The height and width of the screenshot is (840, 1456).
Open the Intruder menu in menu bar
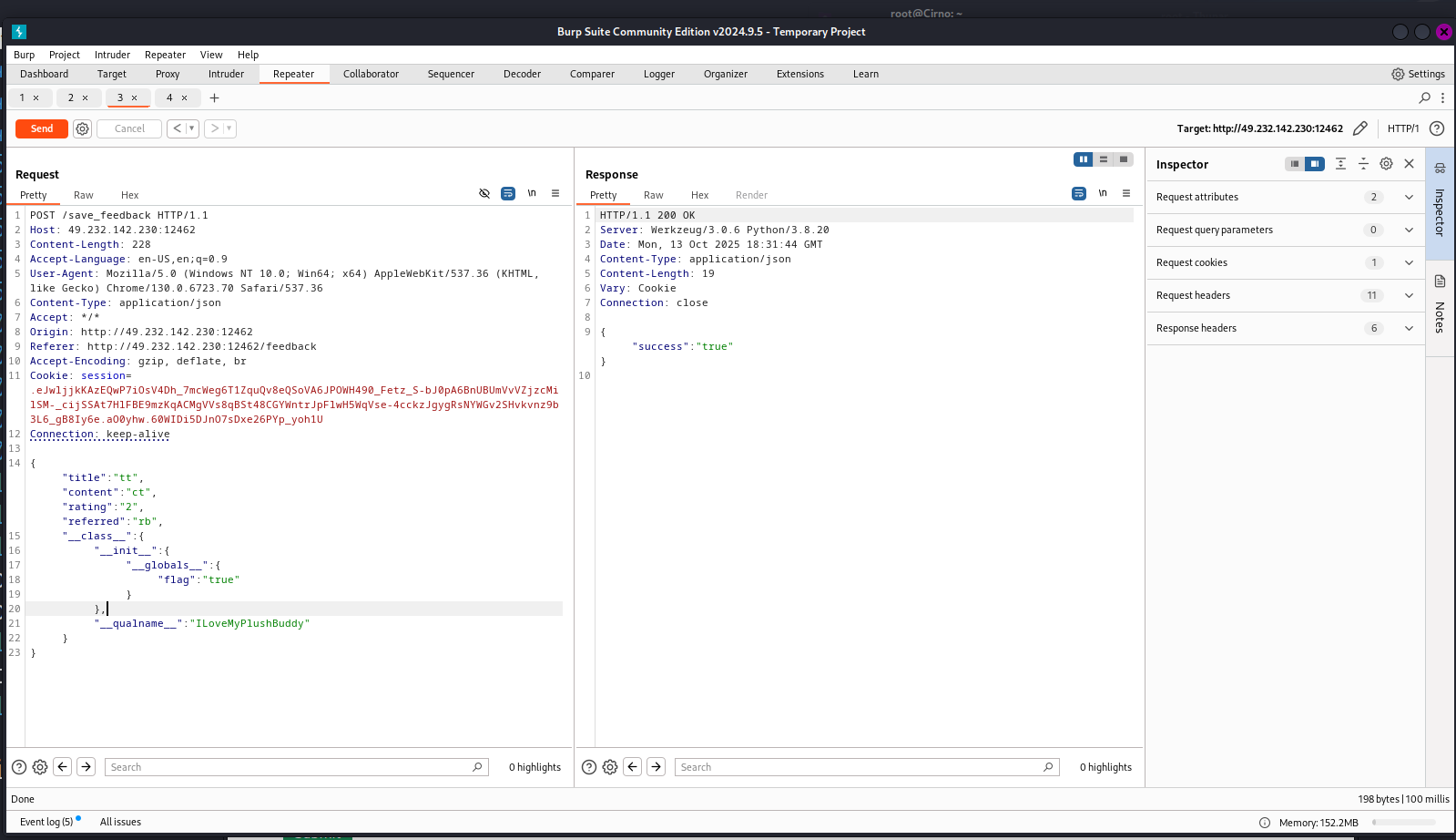pos(112,55)
